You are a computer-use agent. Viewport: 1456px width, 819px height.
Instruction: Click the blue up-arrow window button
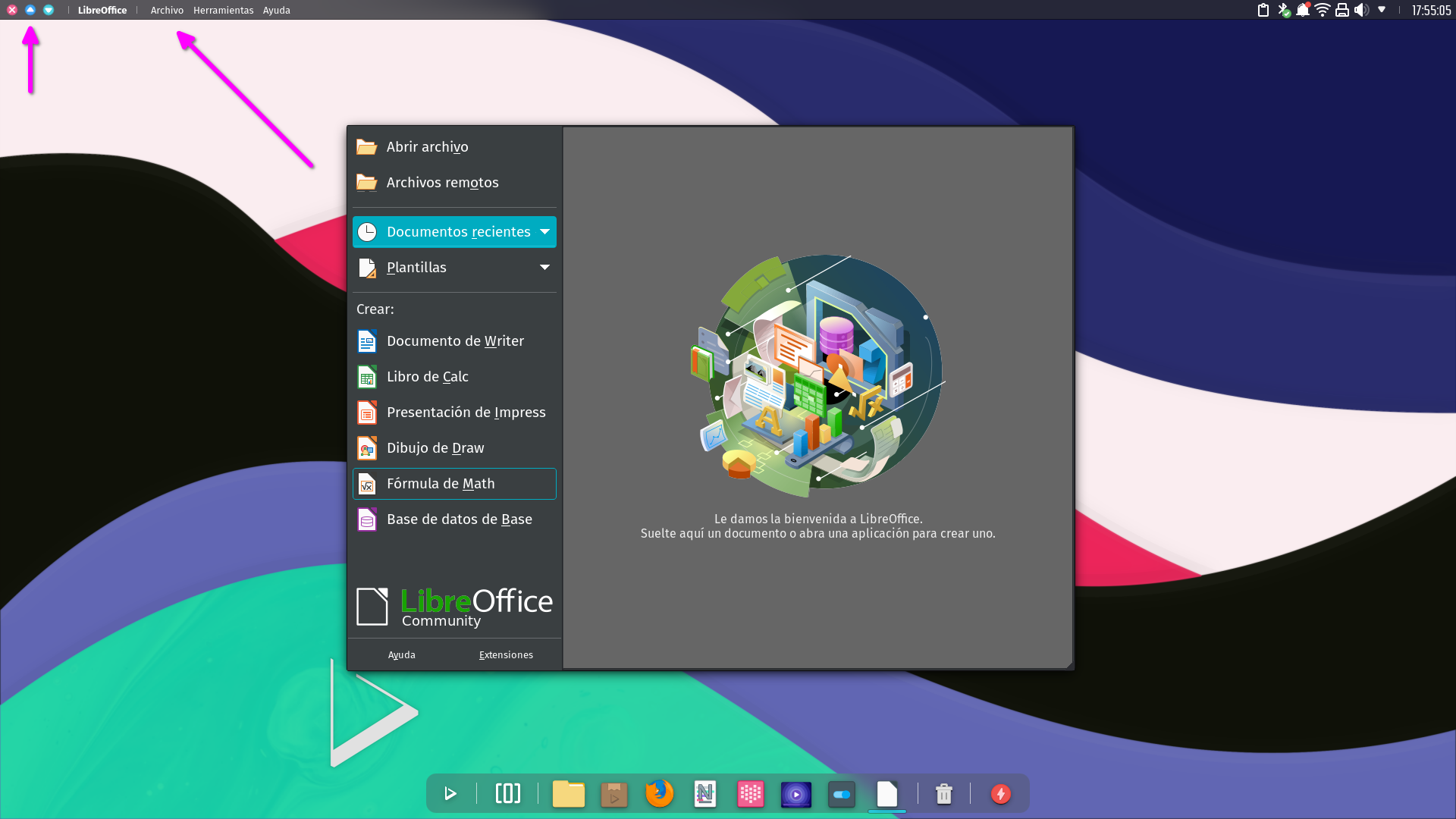[x=30, y=10]
